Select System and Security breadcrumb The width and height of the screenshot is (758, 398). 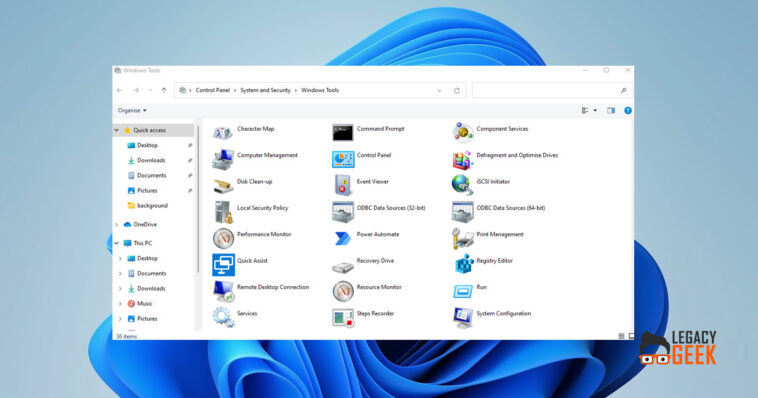click(265, 90)
